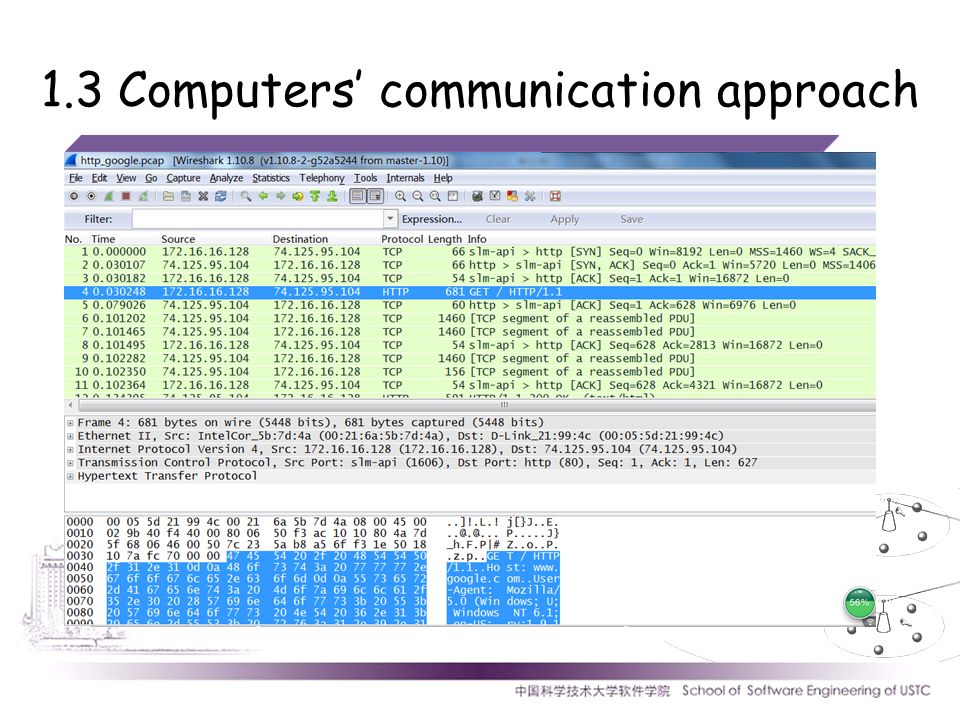The width and height of the screenshot is (960, 720).
Task: Open the Help menu
Action: click(x=443, y=178)
